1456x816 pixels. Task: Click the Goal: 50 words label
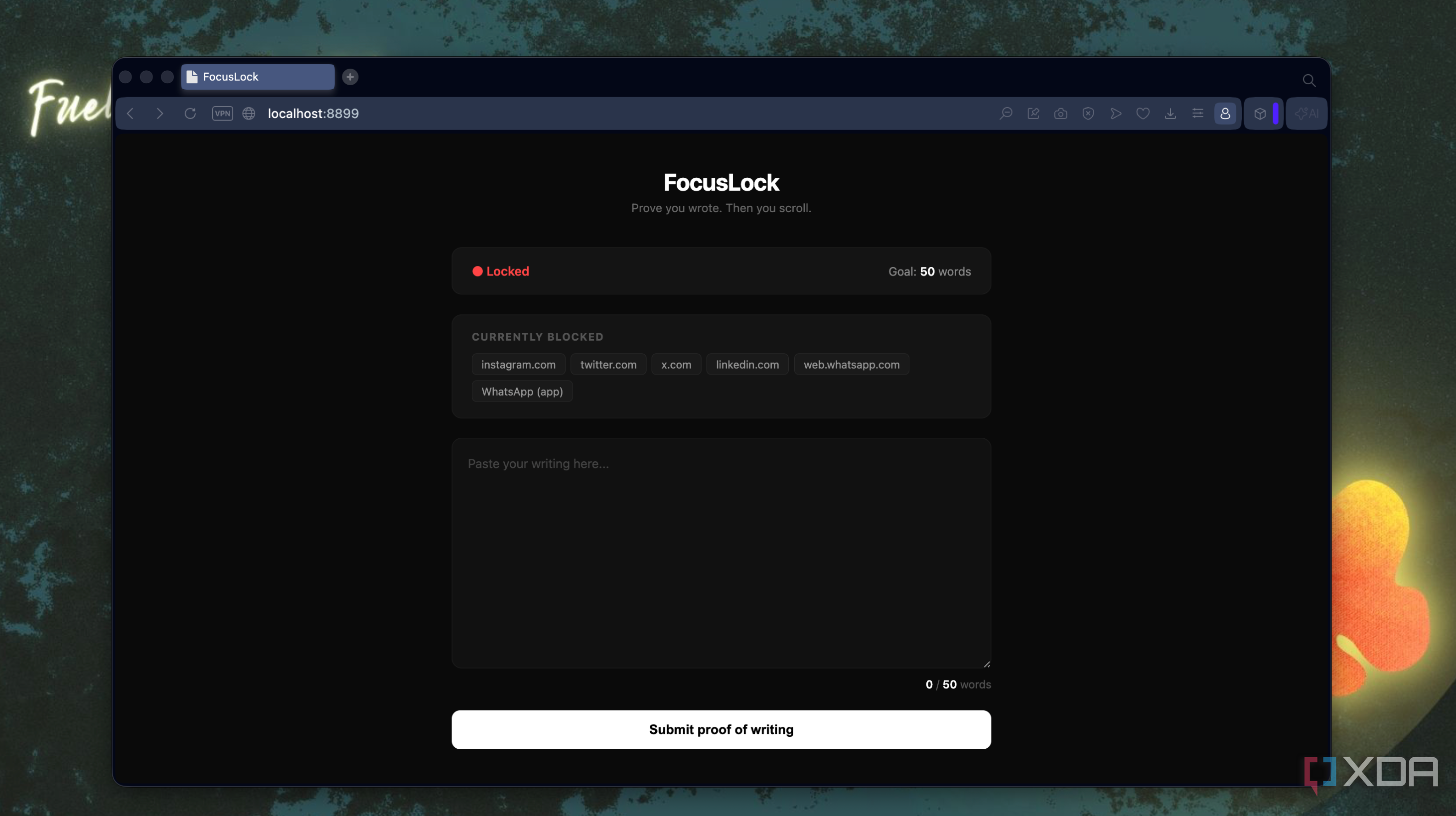929,271
